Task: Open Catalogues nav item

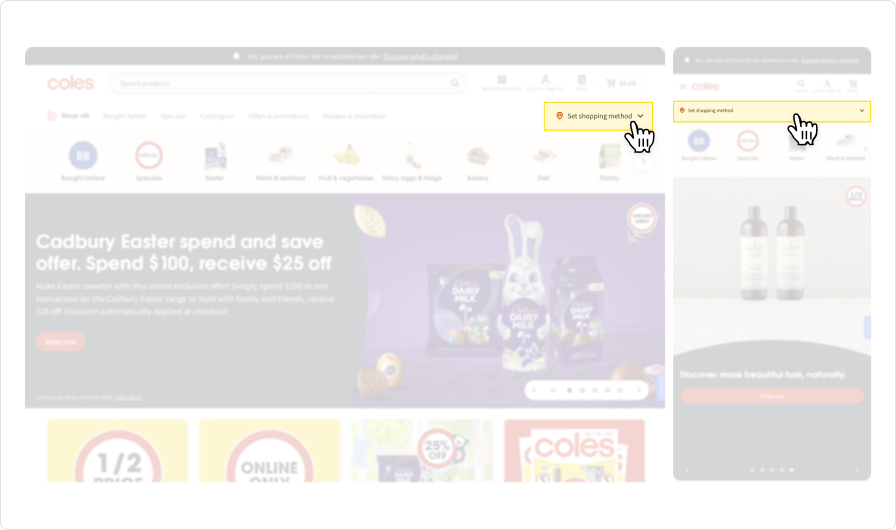Action: 217,116
